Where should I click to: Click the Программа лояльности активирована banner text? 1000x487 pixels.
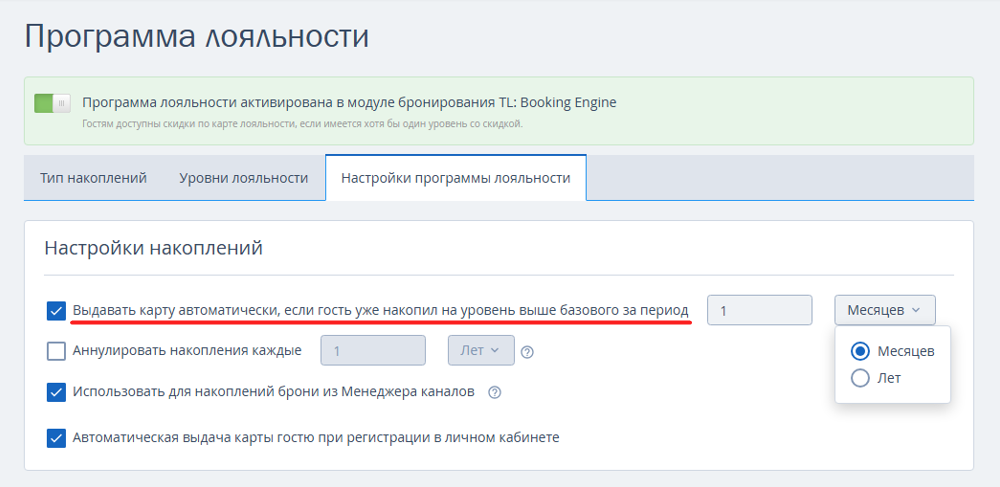349,102
